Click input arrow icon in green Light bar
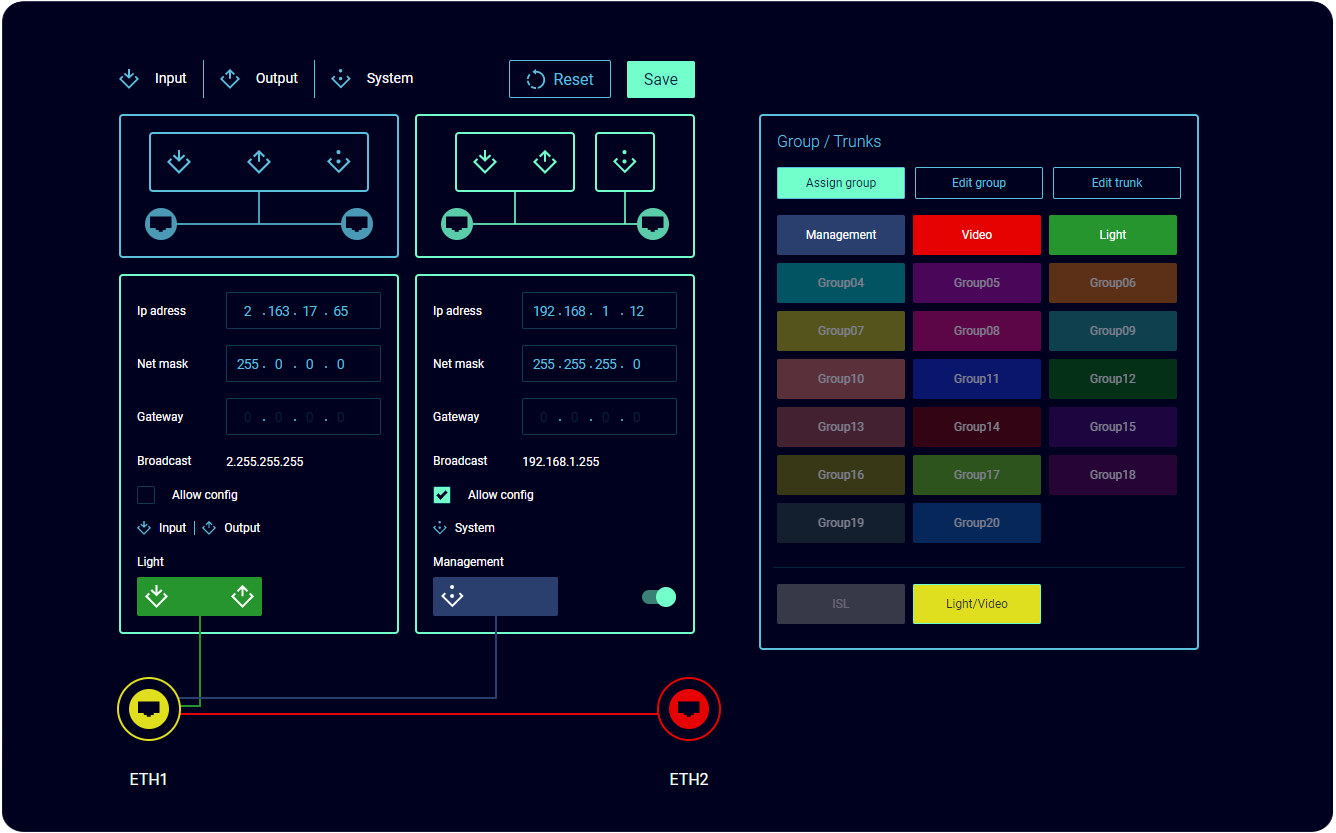 (x=157, y=596)
